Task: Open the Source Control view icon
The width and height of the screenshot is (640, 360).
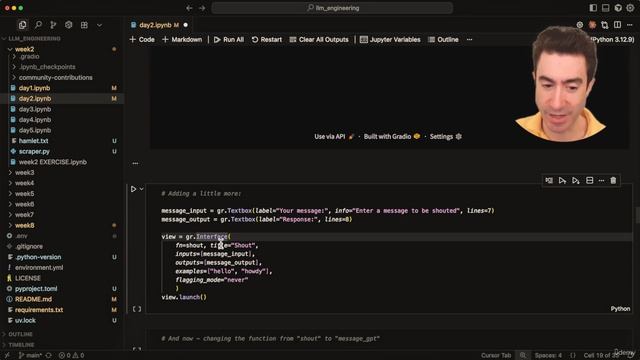Action: coord(53,25)
